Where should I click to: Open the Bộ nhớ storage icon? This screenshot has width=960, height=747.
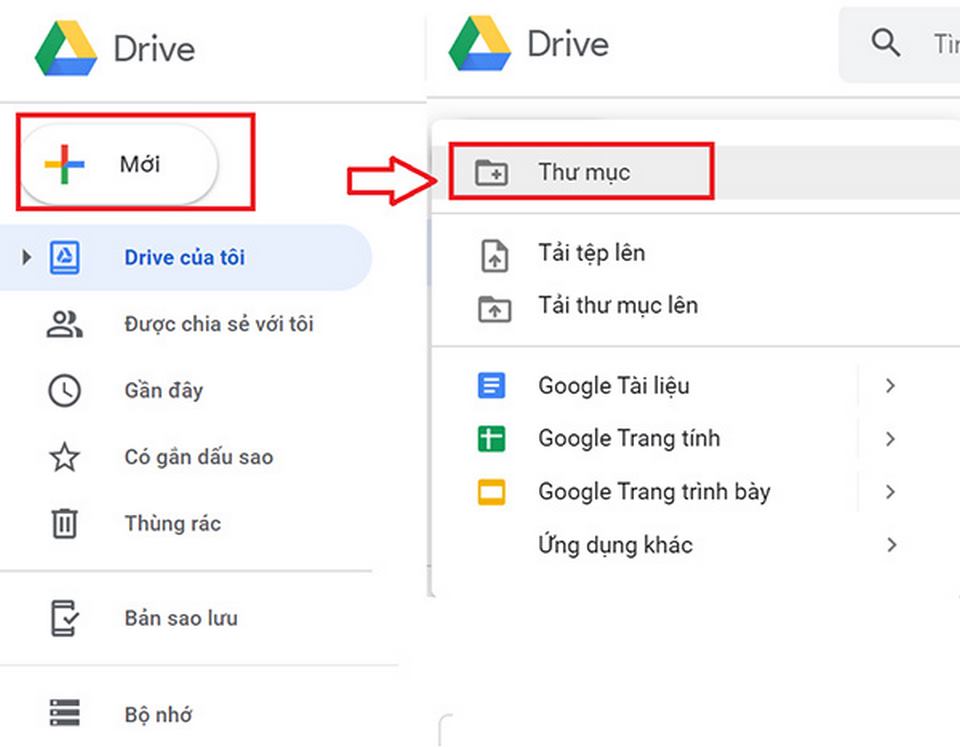(65, 714)
